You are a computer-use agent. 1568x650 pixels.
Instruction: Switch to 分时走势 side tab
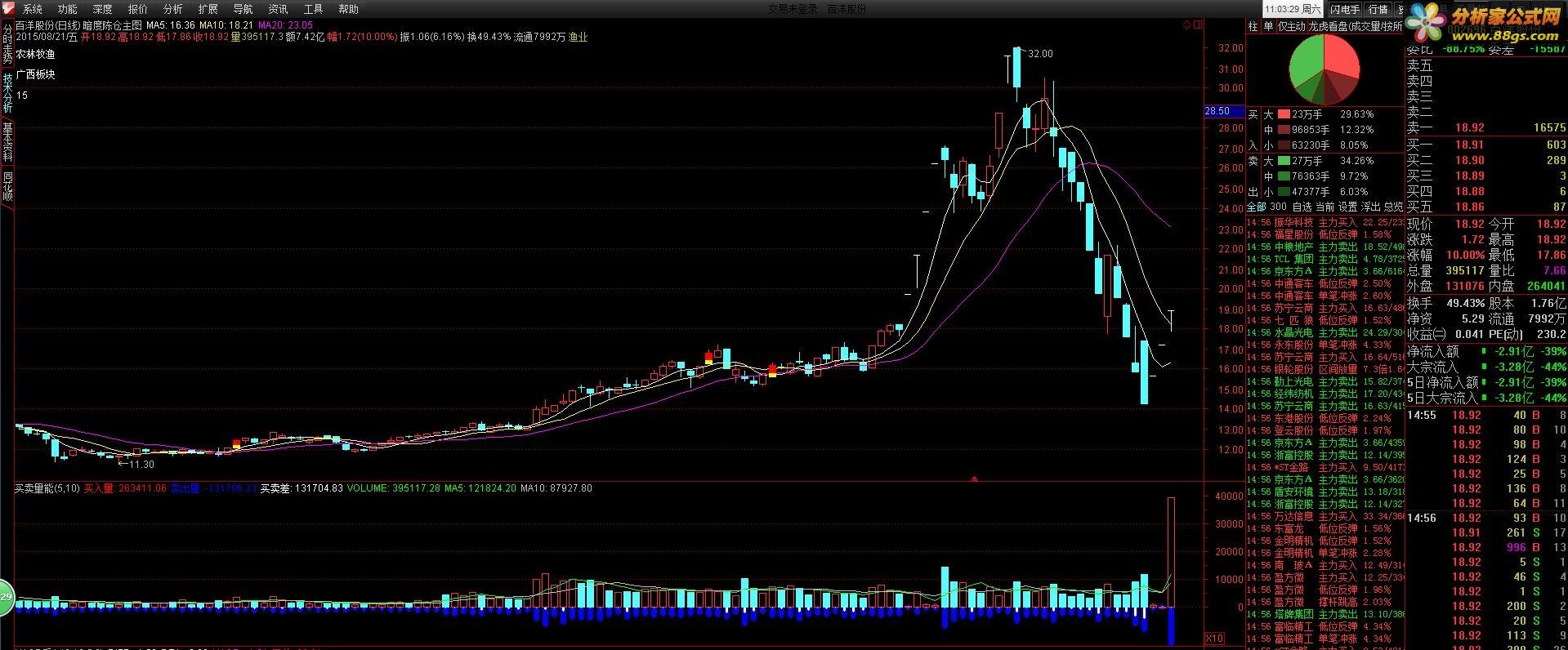(7, 43)
